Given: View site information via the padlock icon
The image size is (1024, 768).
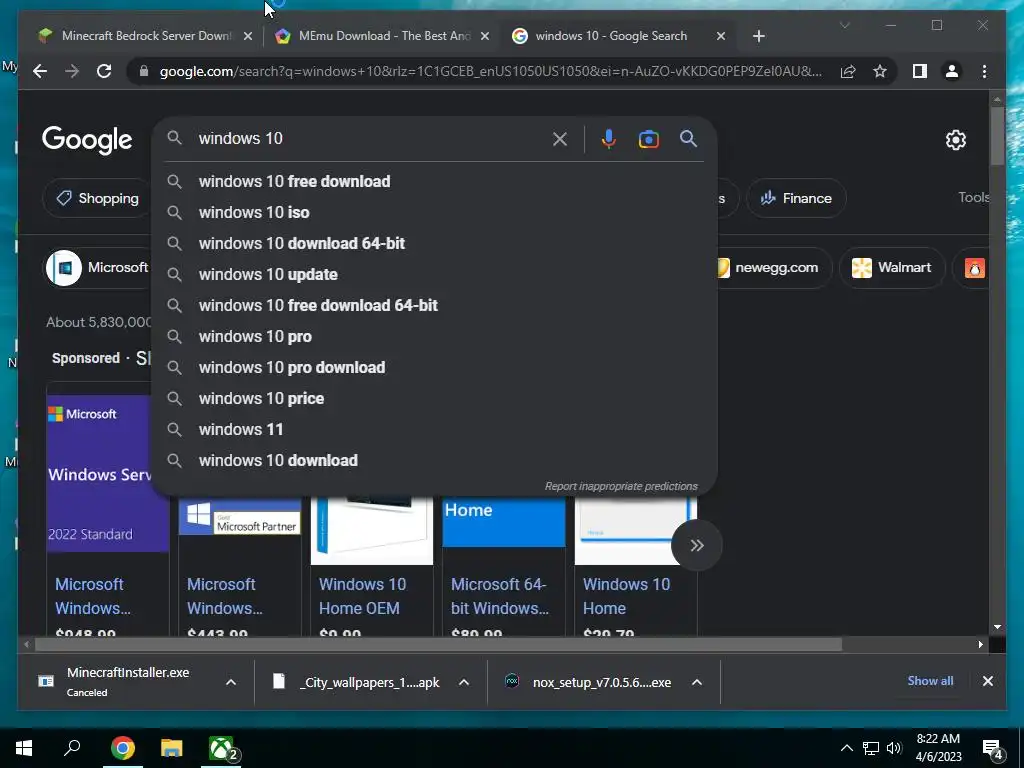Looking at the screenshot, I should click(144, 71).
